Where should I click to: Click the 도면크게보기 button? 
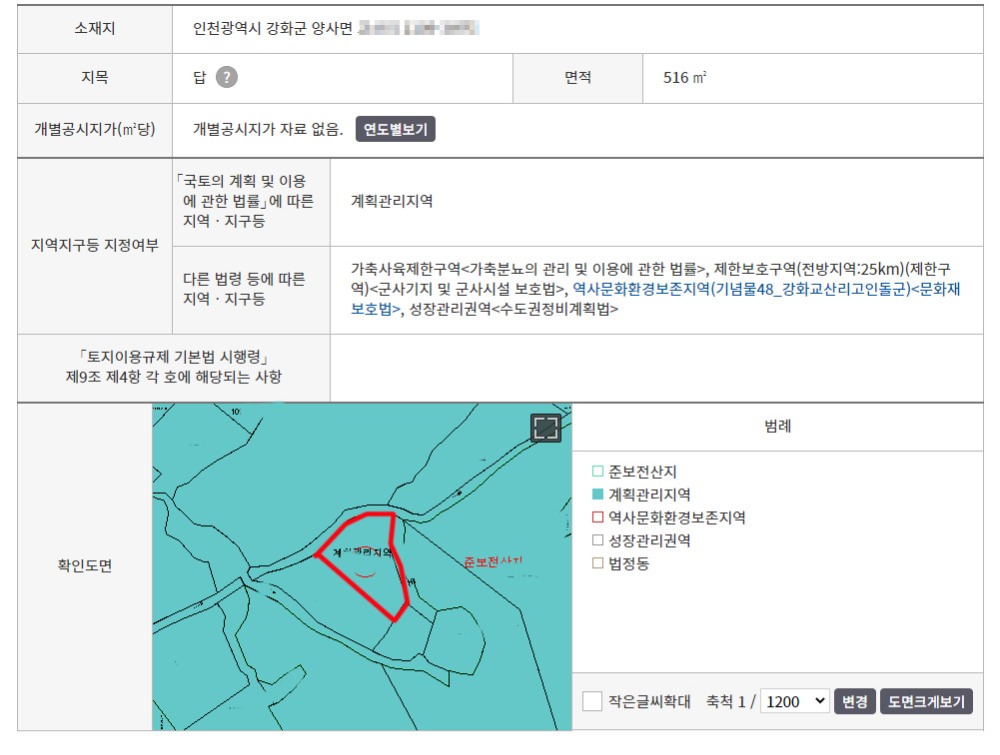click(x=926, y=702)
